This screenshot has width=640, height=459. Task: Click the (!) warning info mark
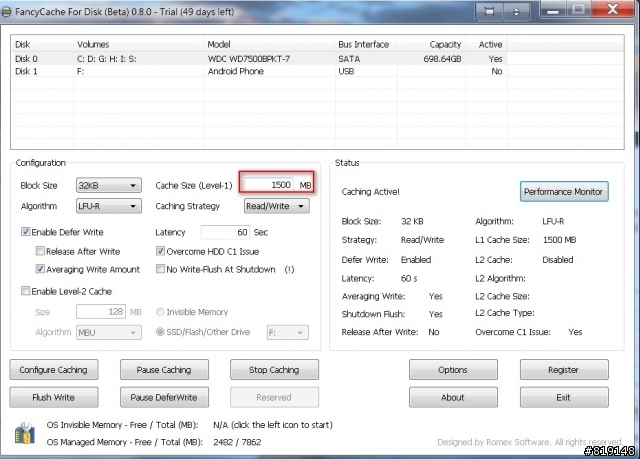(289, 269)
